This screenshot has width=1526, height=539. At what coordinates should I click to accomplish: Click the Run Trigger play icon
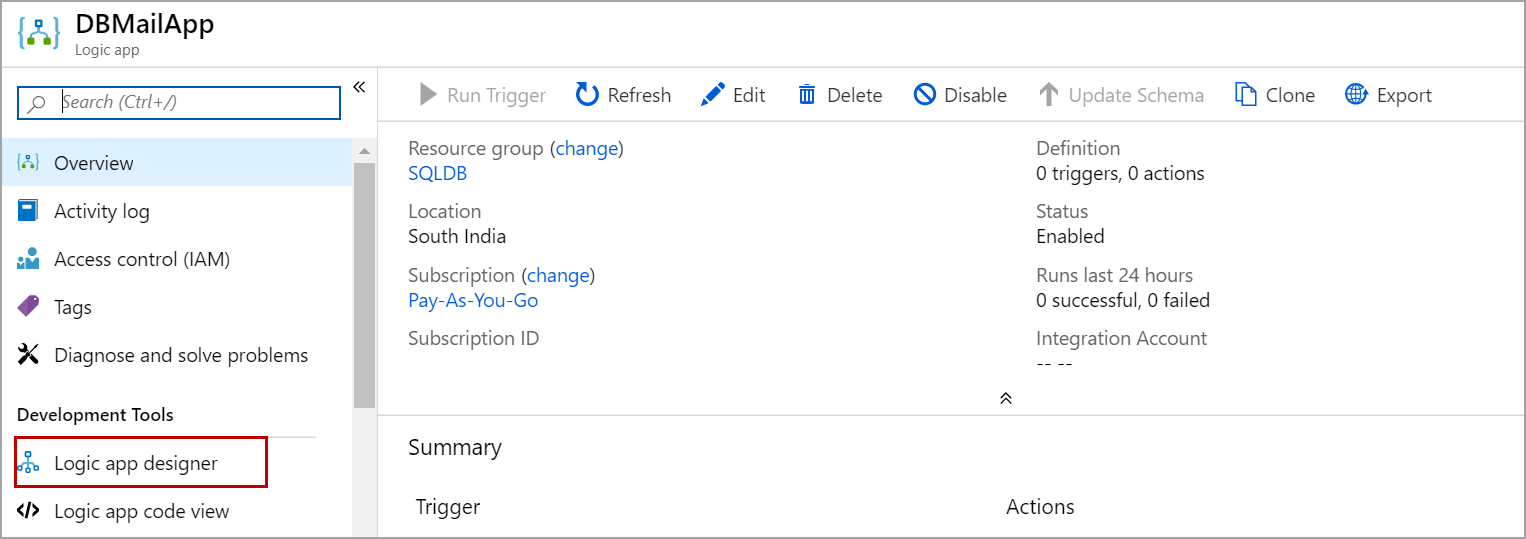(x=428, y=95)
